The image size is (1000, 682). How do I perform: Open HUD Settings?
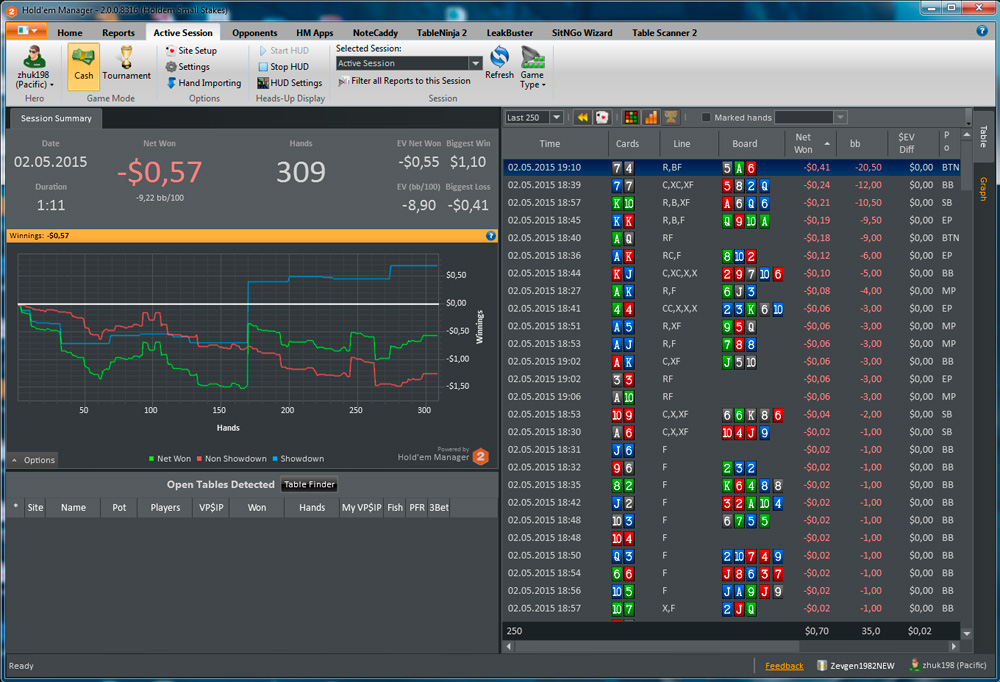pyautogui.click(x=290, y=83)
